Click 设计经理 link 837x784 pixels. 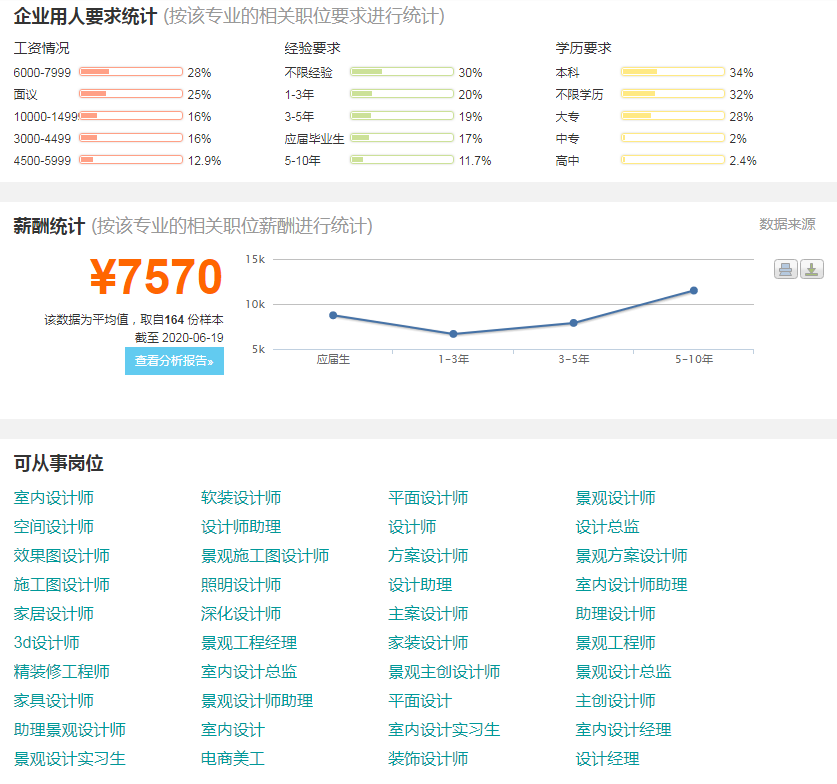point(607,758)
